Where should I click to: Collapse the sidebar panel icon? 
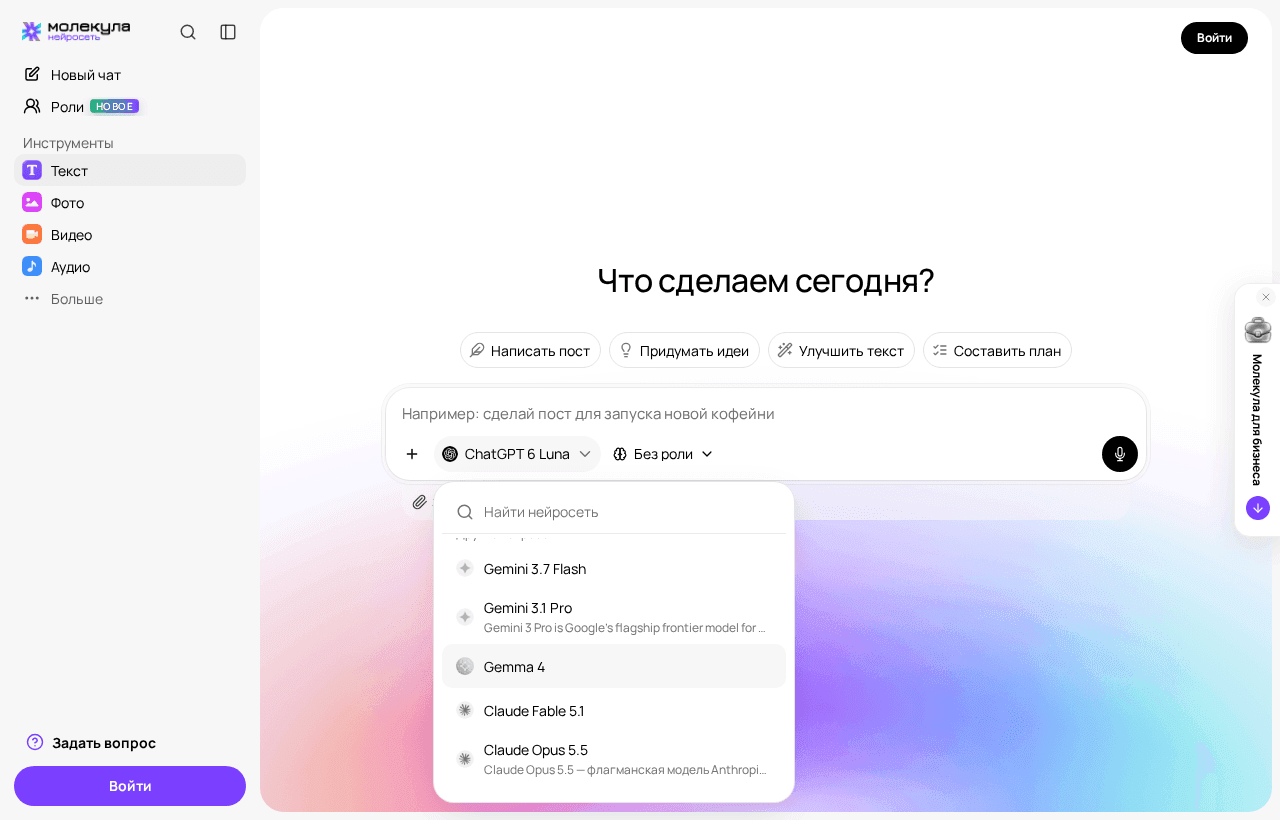228,32
